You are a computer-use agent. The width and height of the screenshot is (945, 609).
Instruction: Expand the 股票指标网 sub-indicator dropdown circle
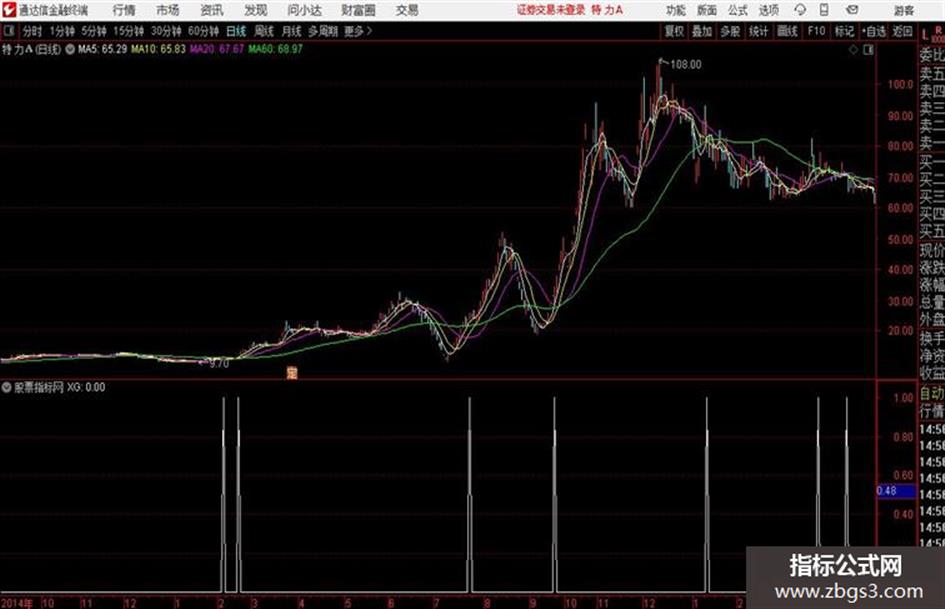pos(7,387)
